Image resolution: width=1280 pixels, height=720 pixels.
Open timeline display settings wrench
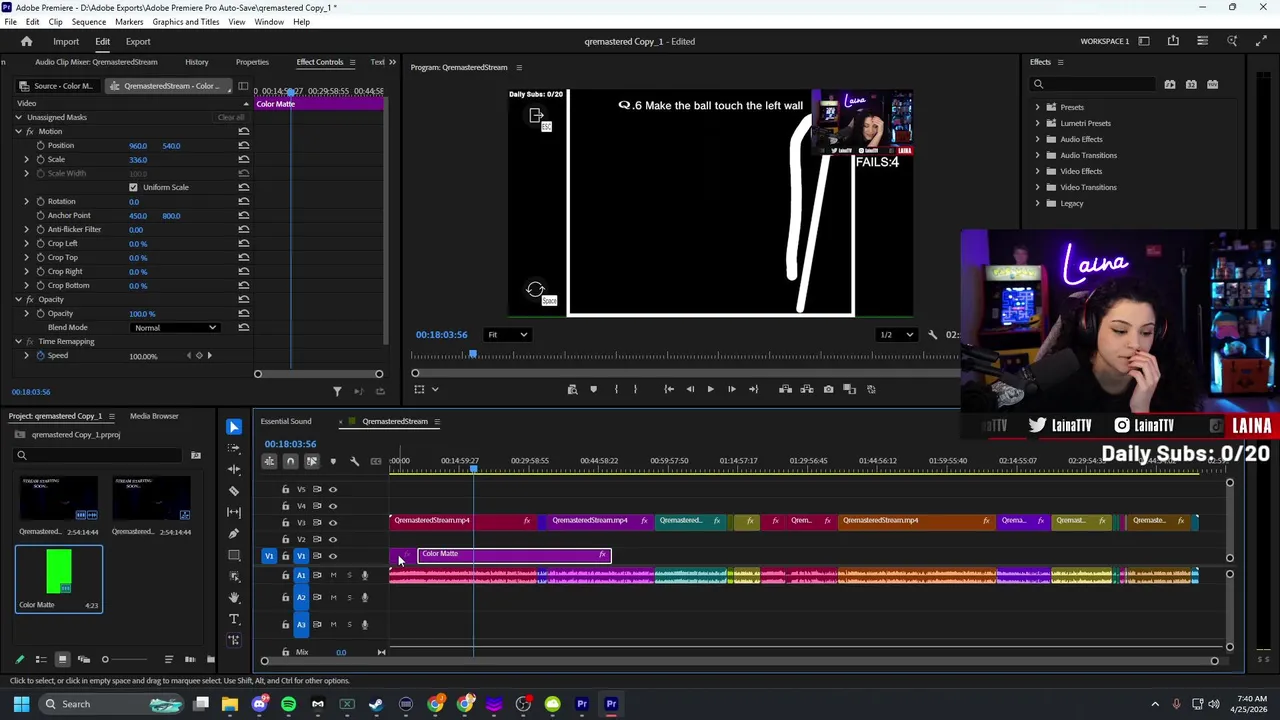pyautogui.click(x=354, y=461)
